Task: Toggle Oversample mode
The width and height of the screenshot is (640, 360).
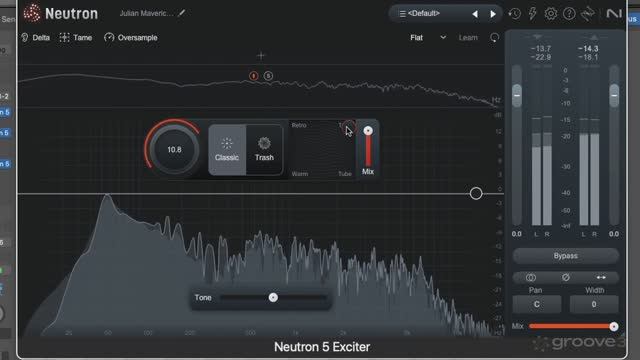Action: pos(131,38)
